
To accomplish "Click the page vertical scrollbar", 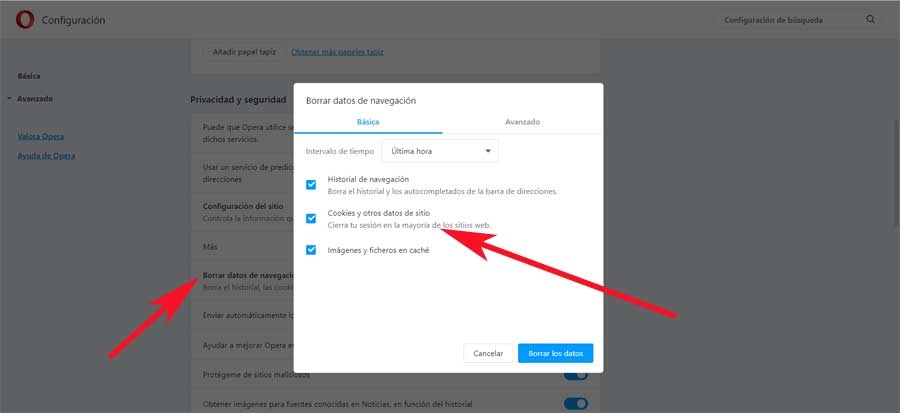I will click(x=896, y=172).
